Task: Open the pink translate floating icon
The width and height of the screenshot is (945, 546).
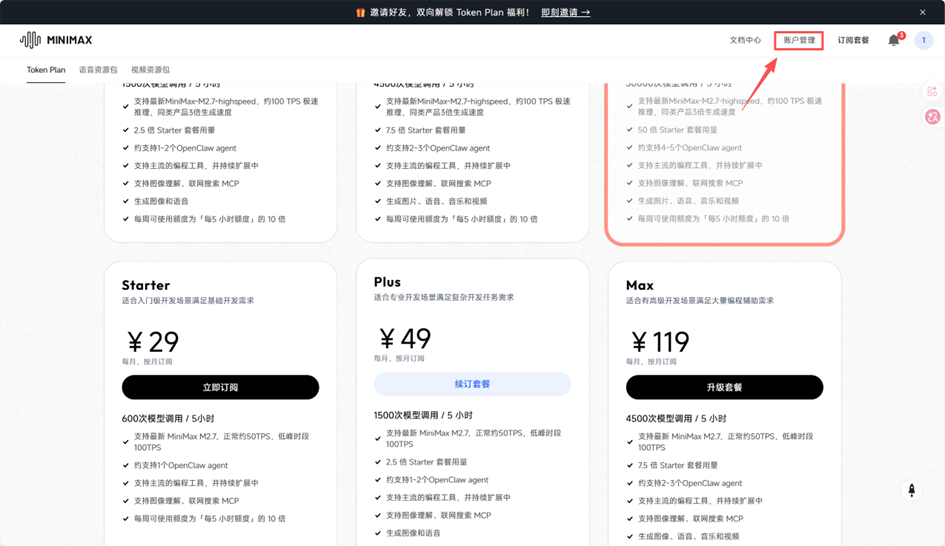Action: point(932,117)
